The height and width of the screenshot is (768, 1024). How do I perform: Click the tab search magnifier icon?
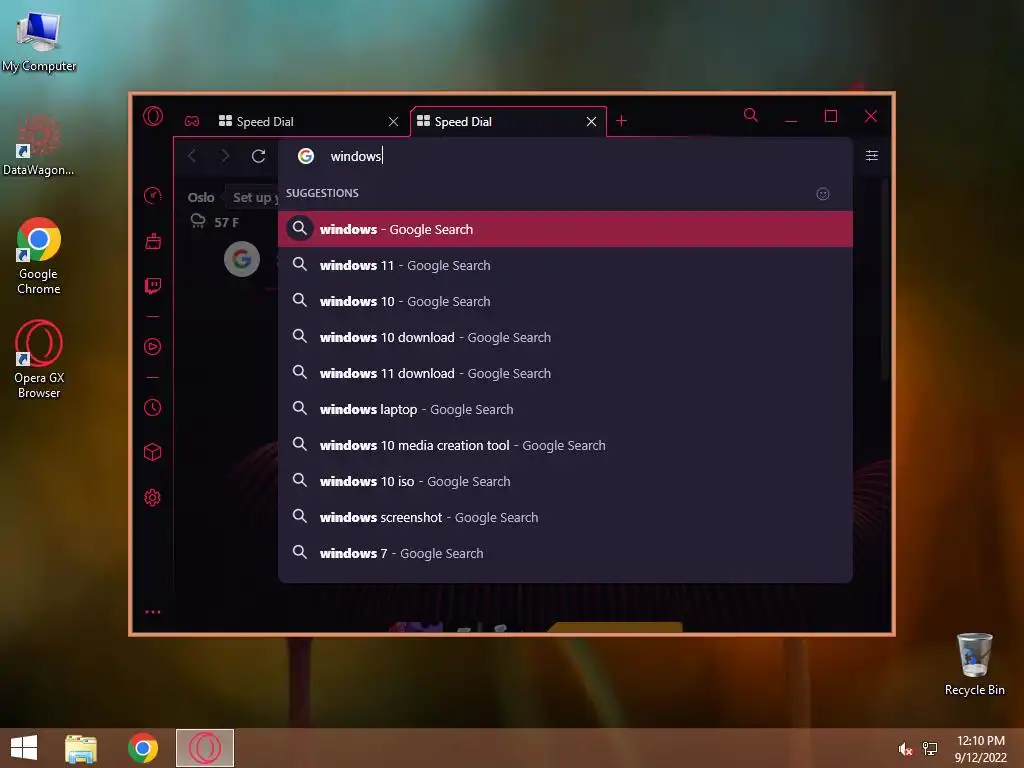pos(751,116)
